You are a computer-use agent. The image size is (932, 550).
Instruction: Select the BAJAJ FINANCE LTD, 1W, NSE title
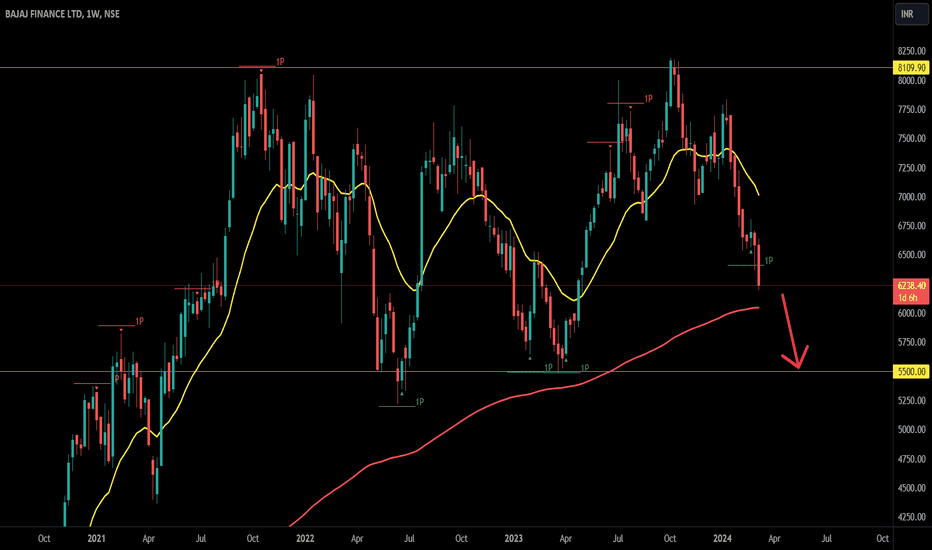pos(62,14)
